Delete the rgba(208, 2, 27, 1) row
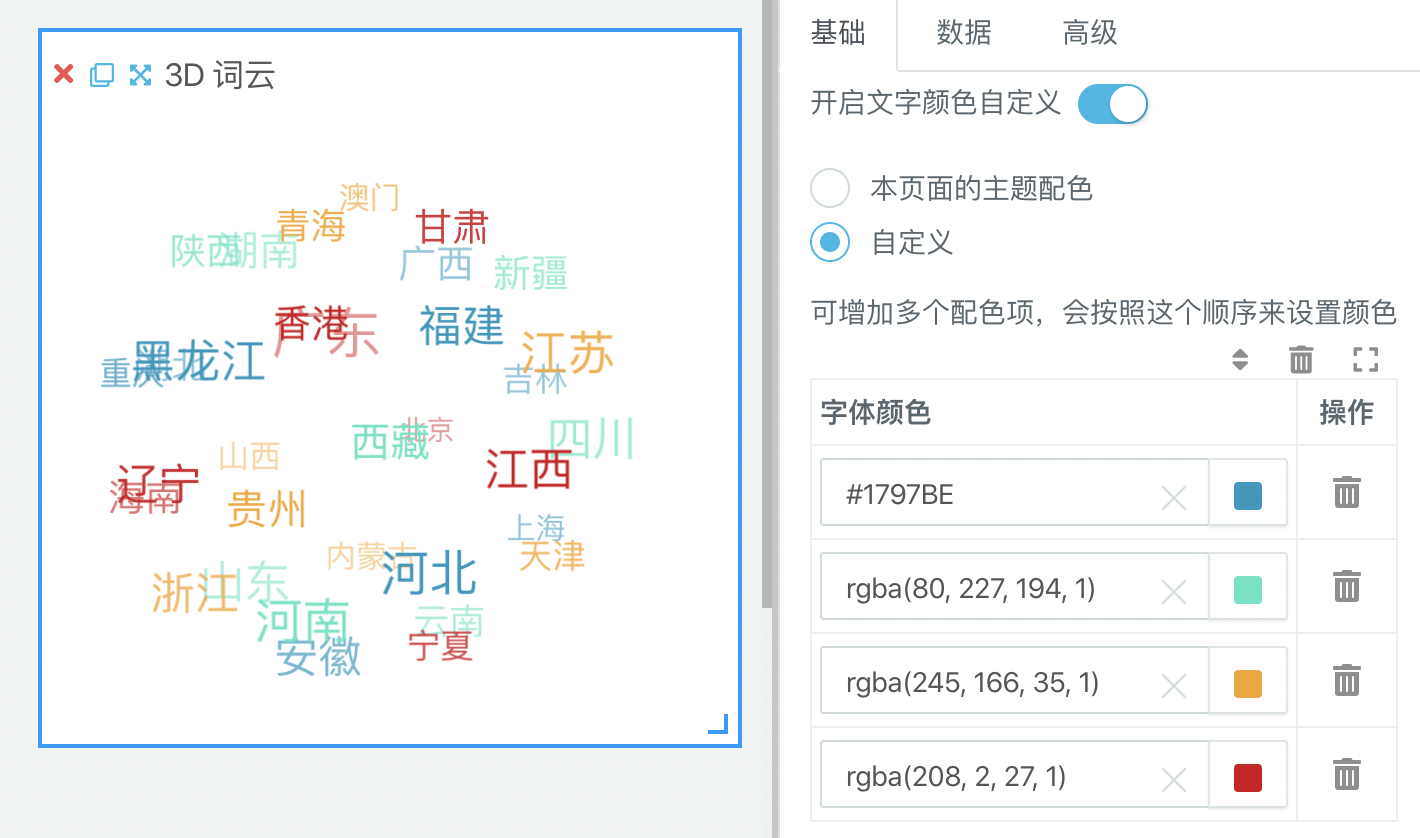This screenshot has height=838, width=1420. [1347, 774]
